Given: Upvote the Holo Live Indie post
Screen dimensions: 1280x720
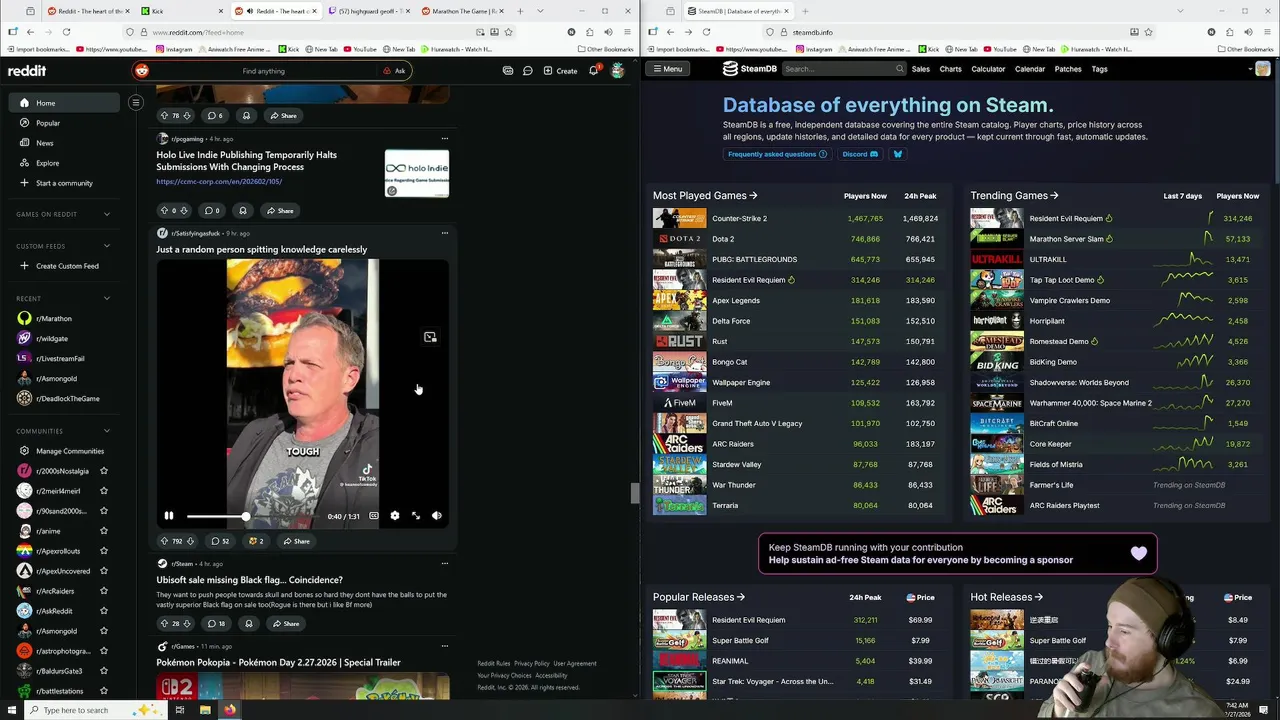Looking at the screenshot, I should (x=164, y=211).
